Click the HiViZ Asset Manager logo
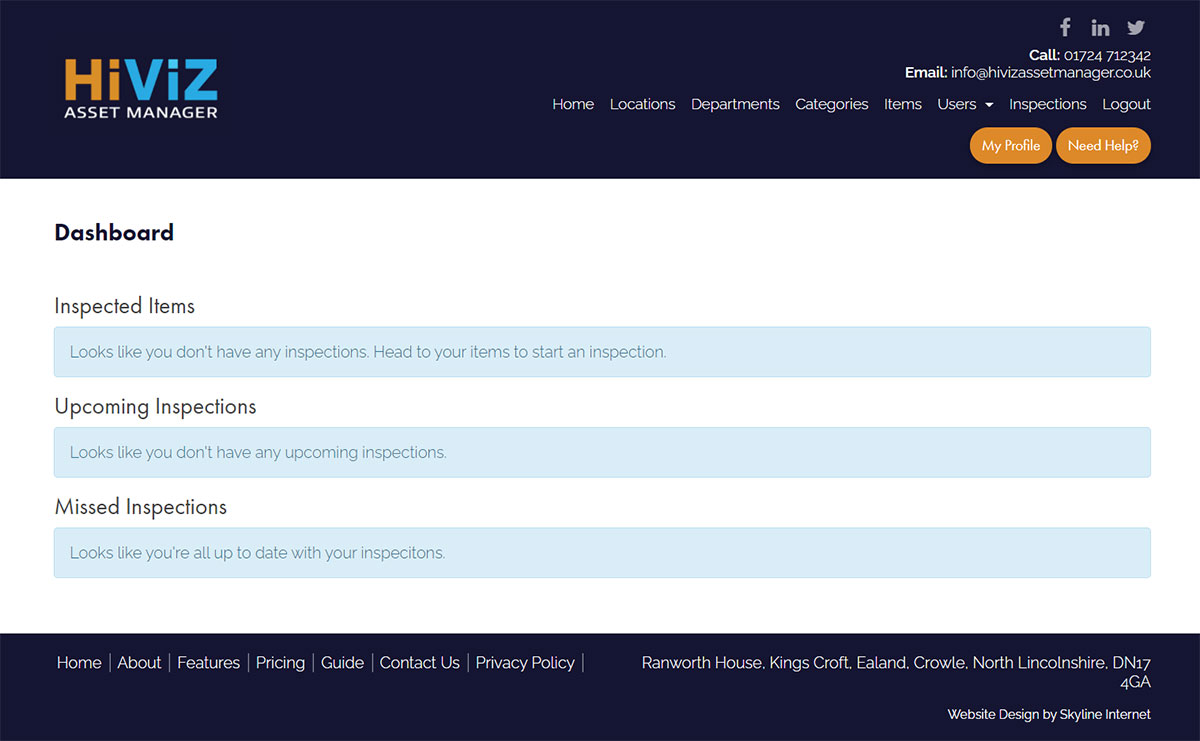1200x741 pixels. coord(141,89)
